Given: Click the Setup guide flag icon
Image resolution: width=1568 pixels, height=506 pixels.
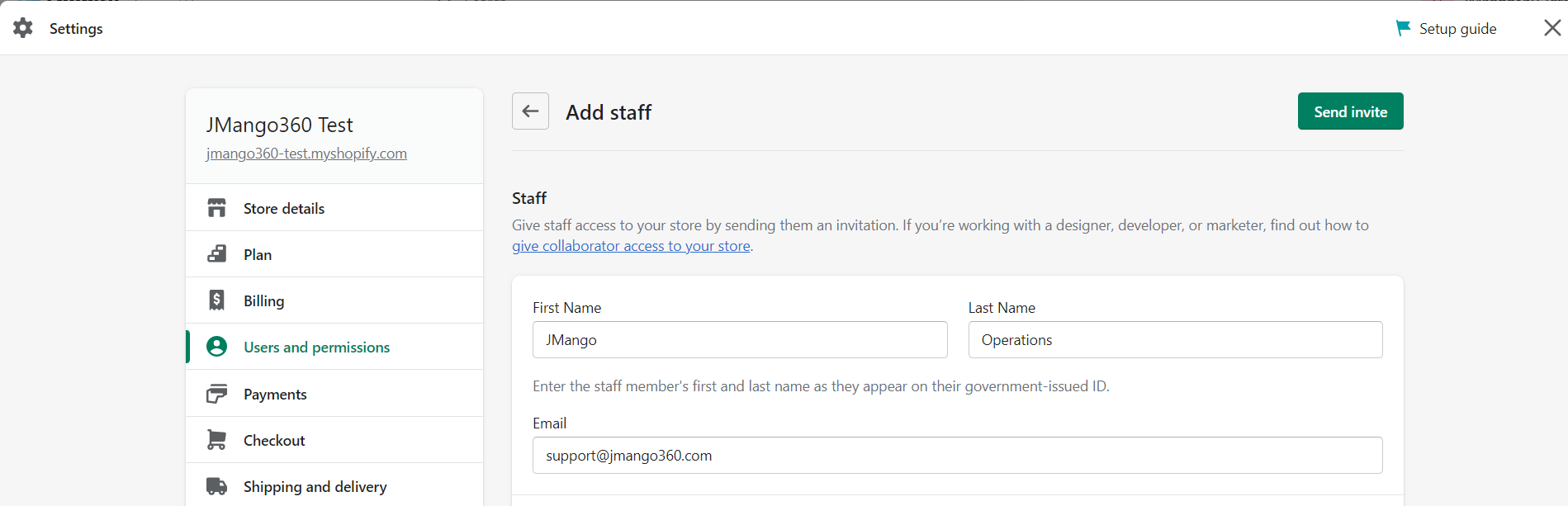Looking at the screenshot, I should (1403, 28).
